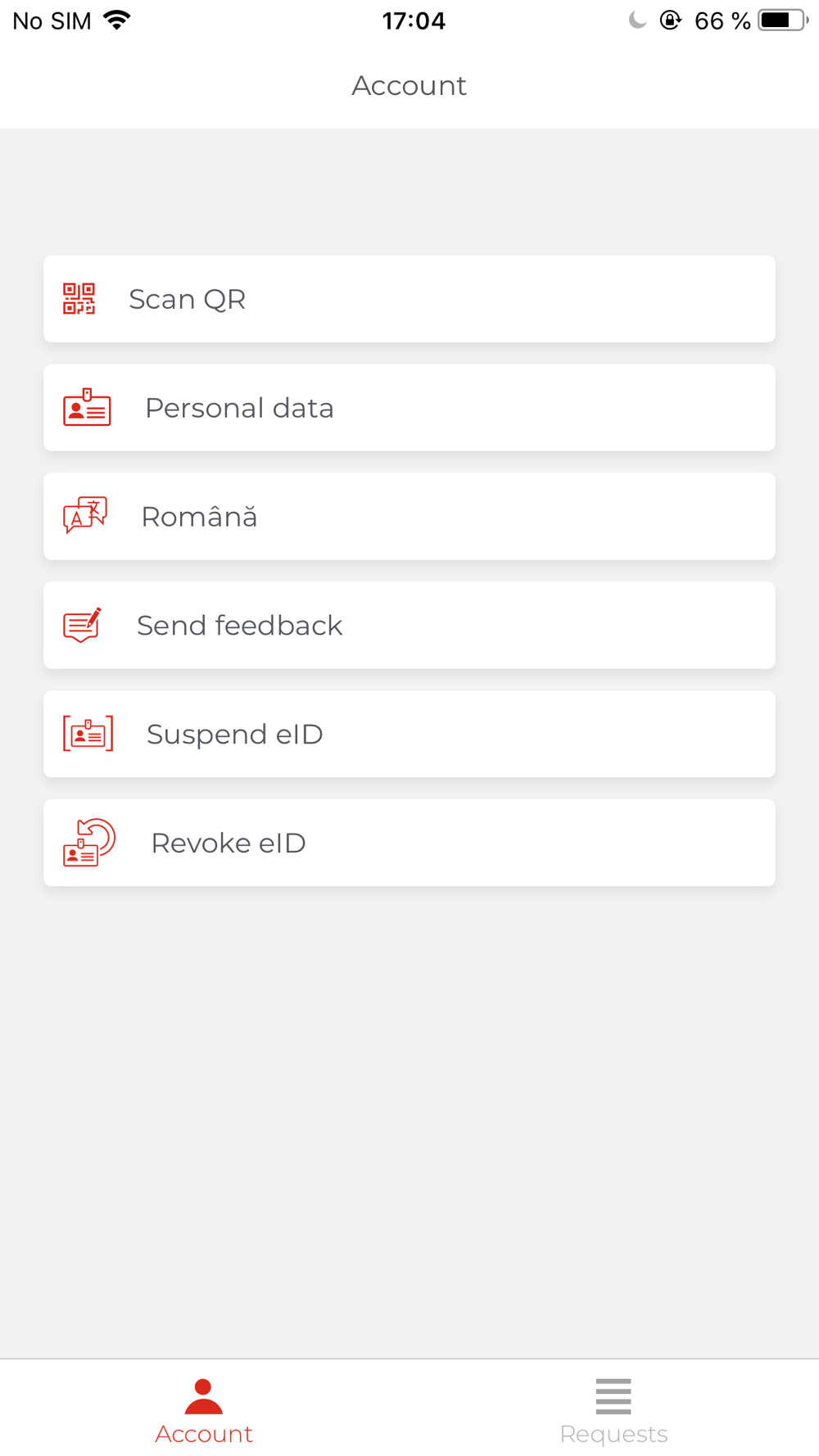
Task: Tap the battery indicator in status bar
Action: click(781, 20)
